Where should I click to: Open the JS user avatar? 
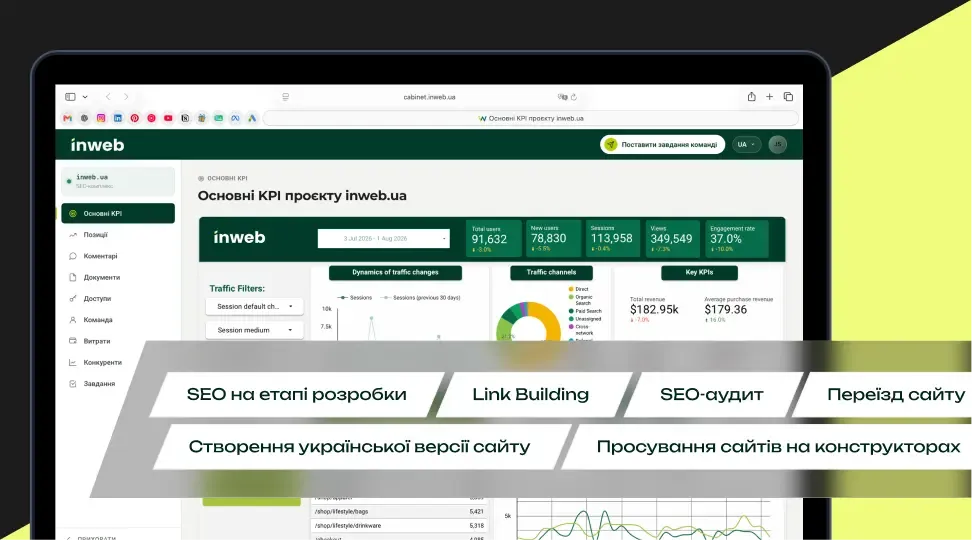[777, 144]
